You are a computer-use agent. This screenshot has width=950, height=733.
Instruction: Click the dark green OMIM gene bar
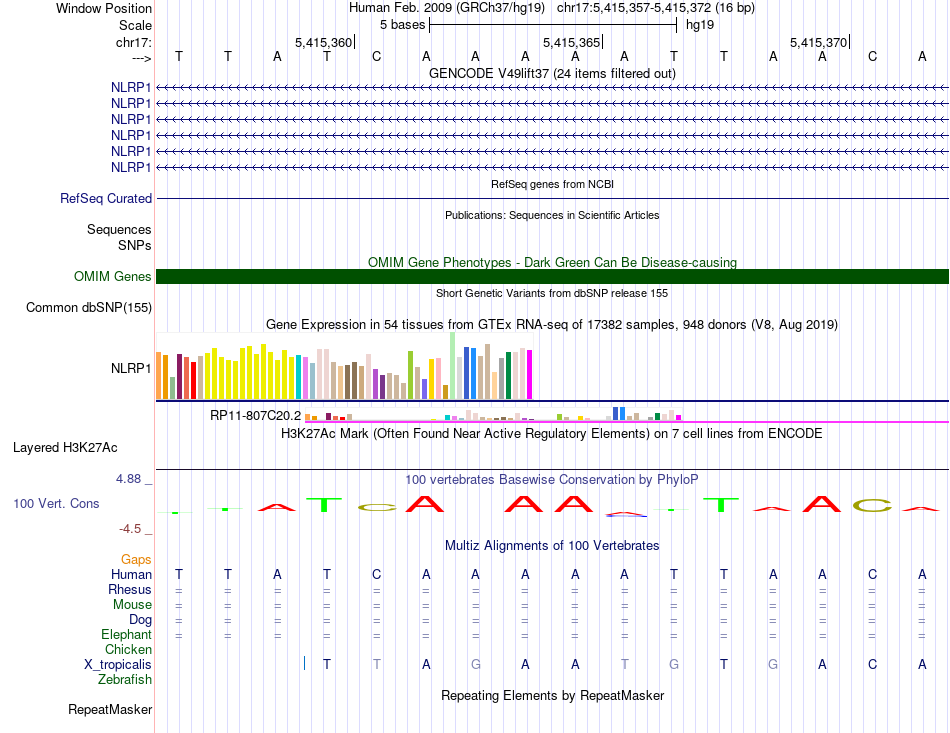coord(552,276)
